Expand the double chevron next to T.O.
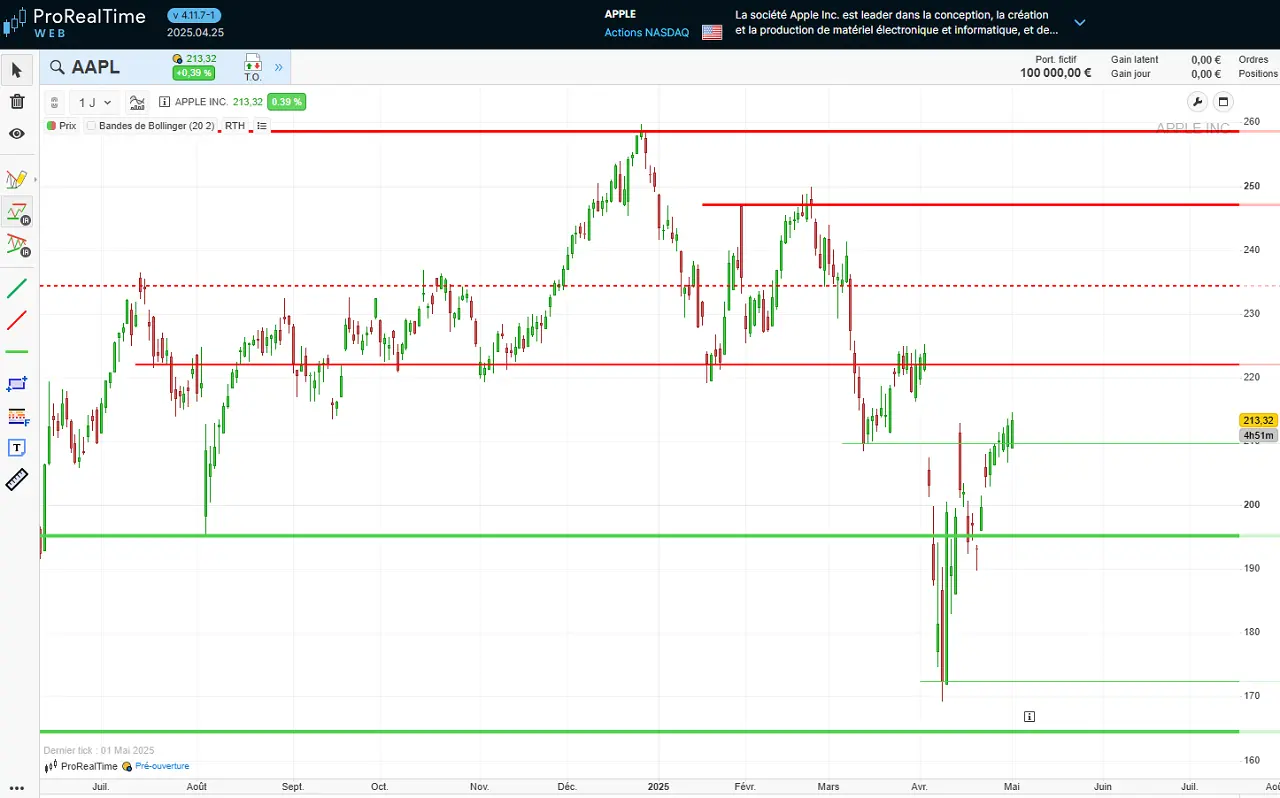This screenshot has width=1280, height=798. [278, 68]
